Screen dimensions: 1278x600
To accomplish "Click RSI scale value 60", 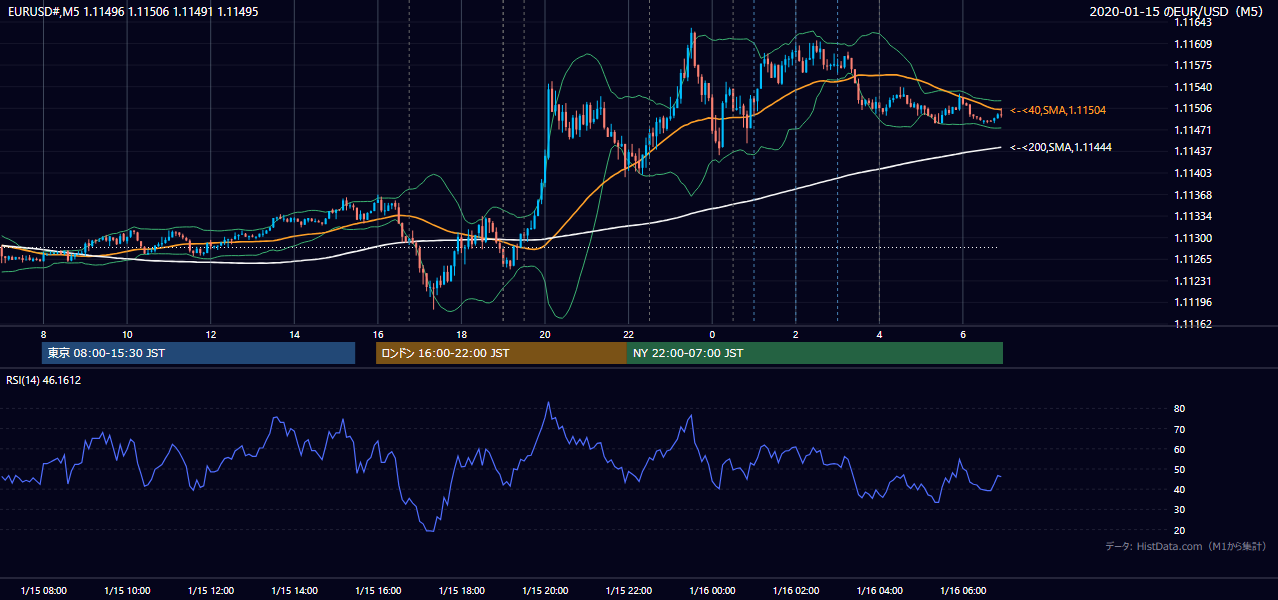I will click(x=1179, y=450).
